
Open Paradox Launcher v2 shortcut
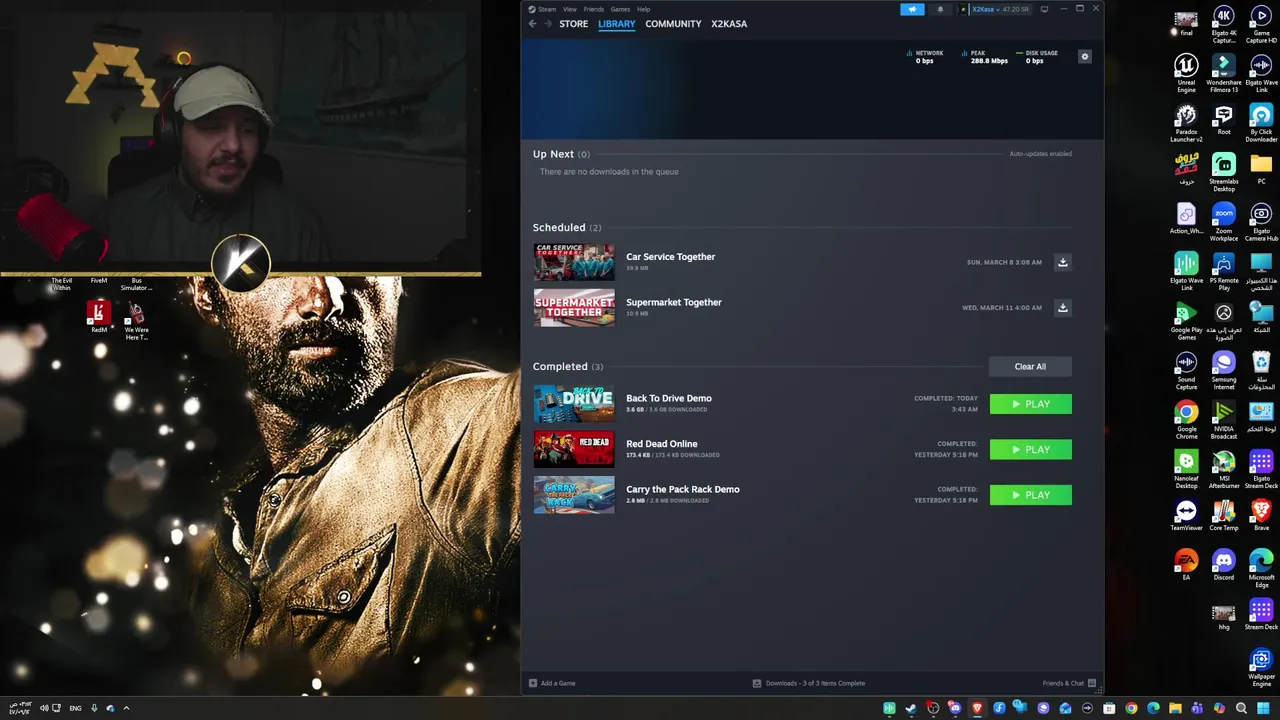[1186, 123]
